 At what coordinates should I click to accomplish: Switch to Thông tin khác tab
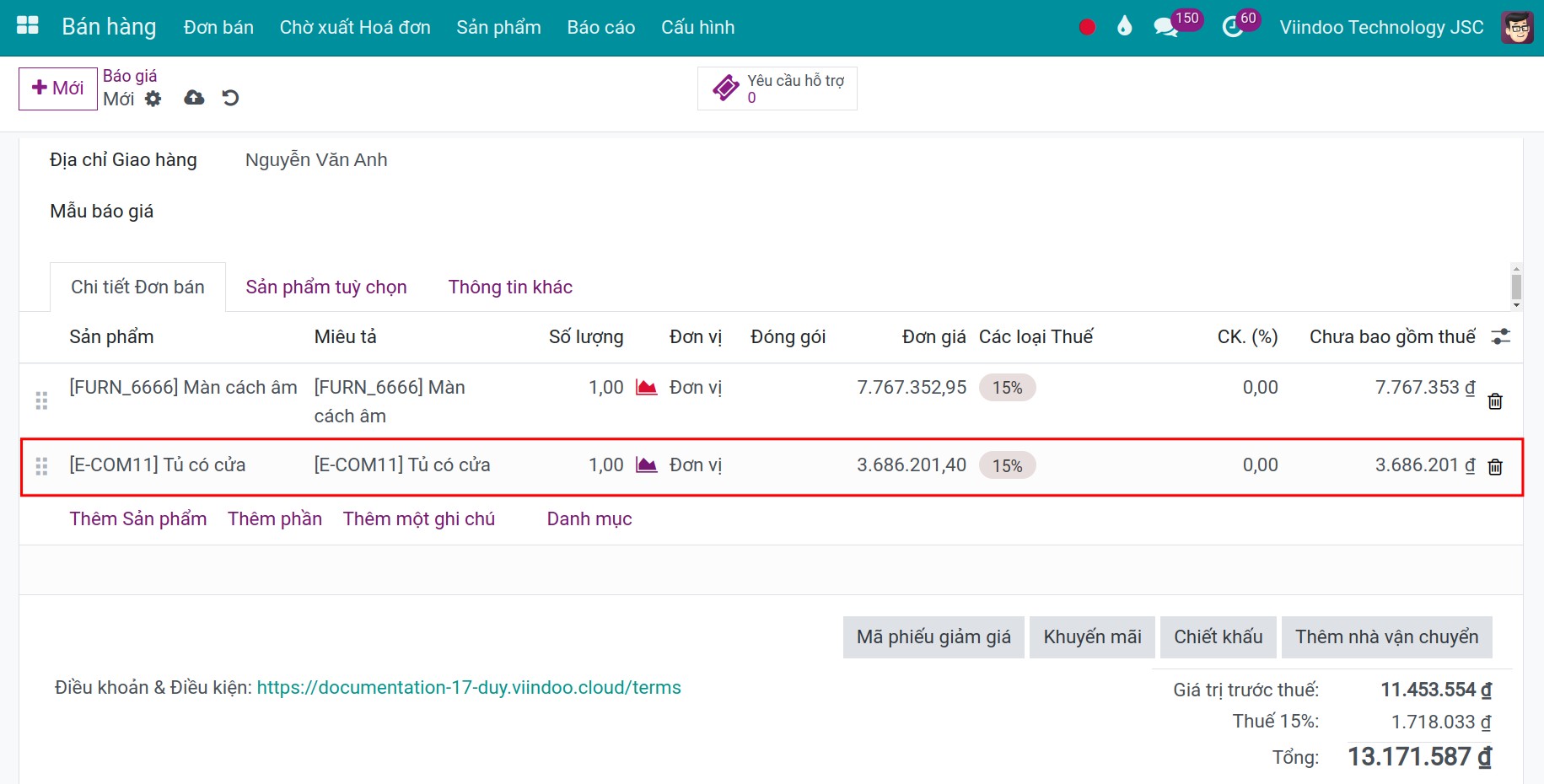coord(510,287)
